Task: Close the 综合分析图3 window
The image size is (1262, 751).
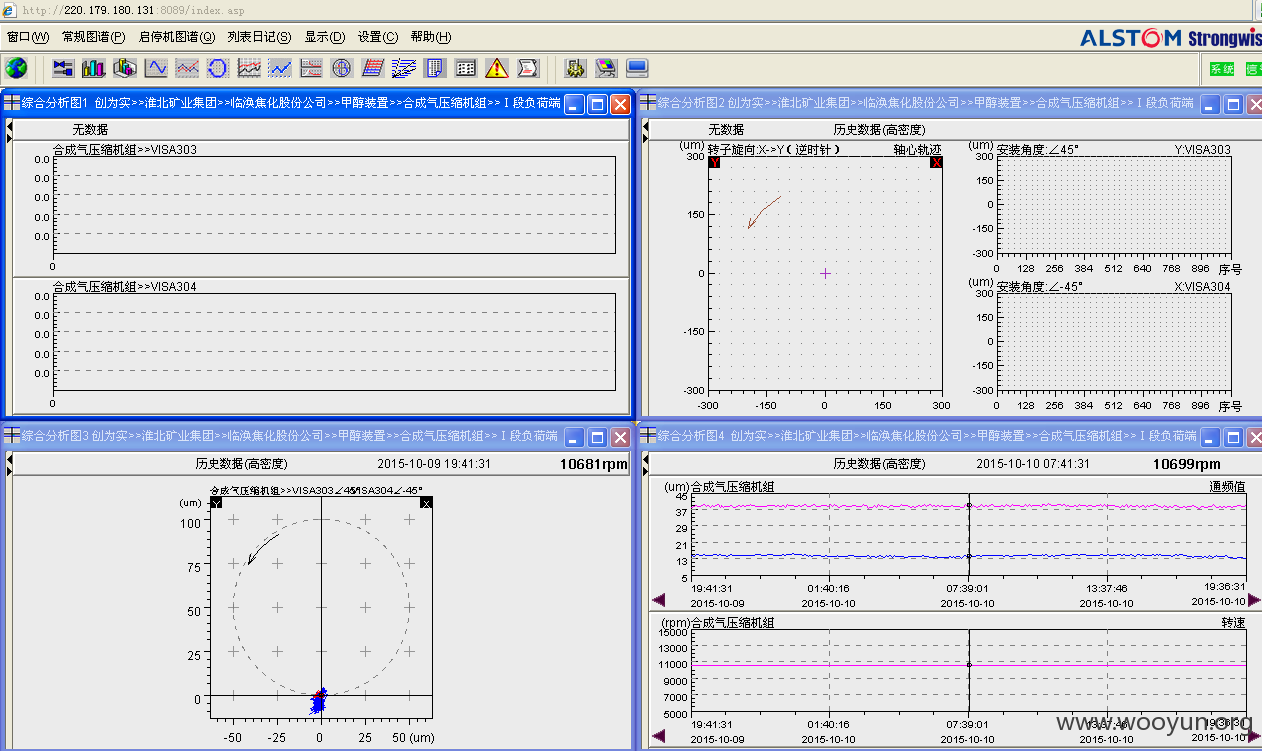Action: 620,437
